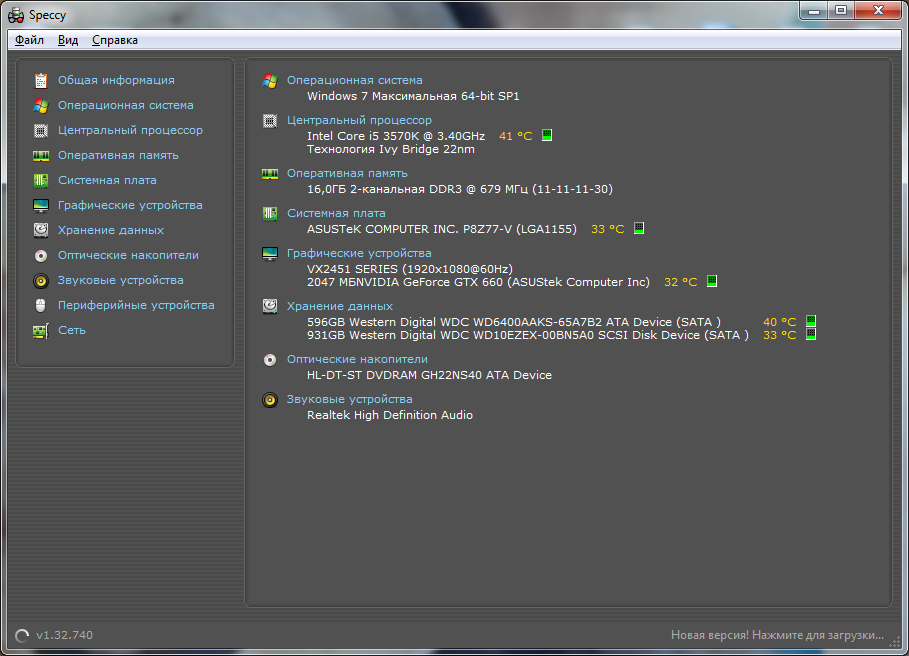Open sidebar Системная плата section
Screen dimensions: 909x656
click(x=107, y=180)
